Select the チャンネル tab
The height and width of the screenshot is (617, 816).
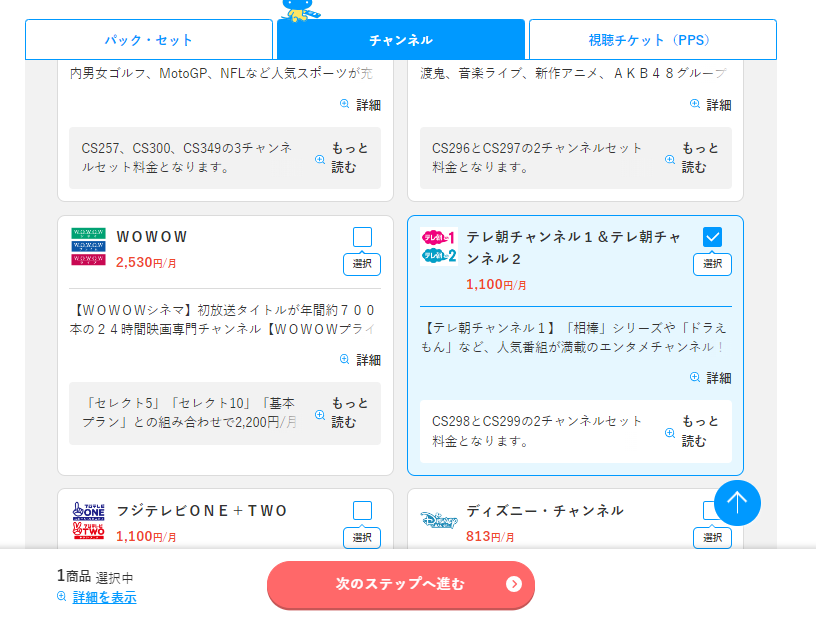pyautogui.click(x=401, y=40)
